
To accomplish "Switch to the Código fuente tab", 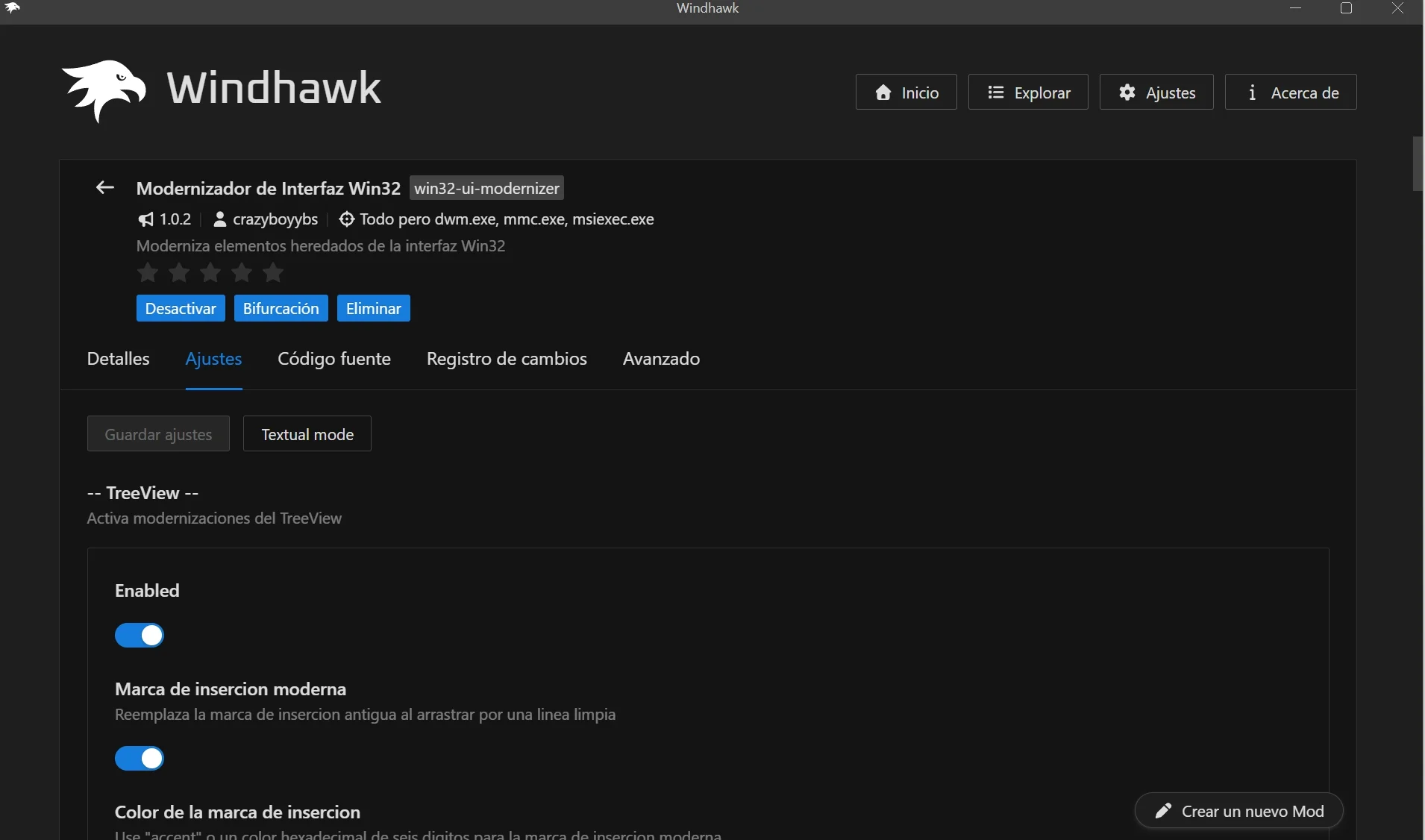I will click(x=334, y=359).
